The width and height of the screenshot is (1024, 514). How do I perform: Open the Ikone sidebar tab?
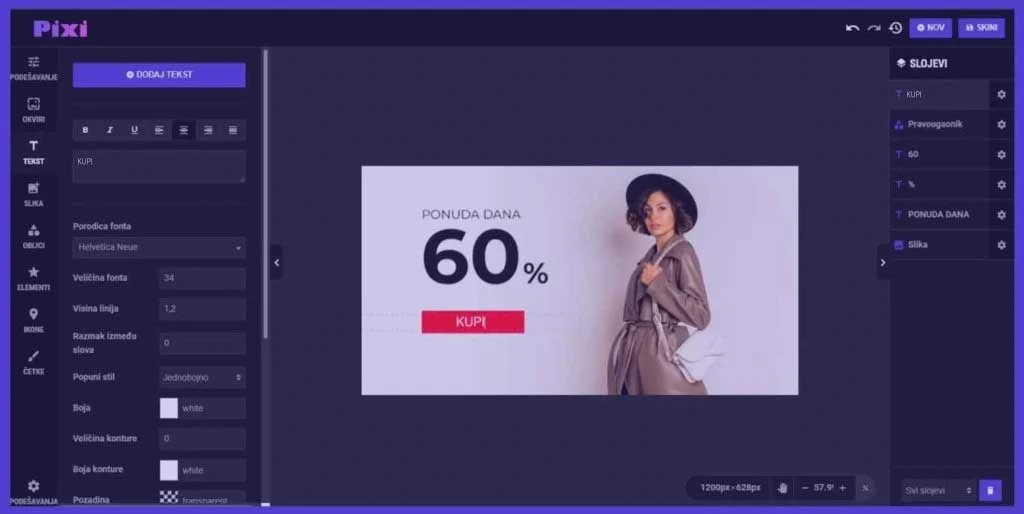(x=33, y=320)
